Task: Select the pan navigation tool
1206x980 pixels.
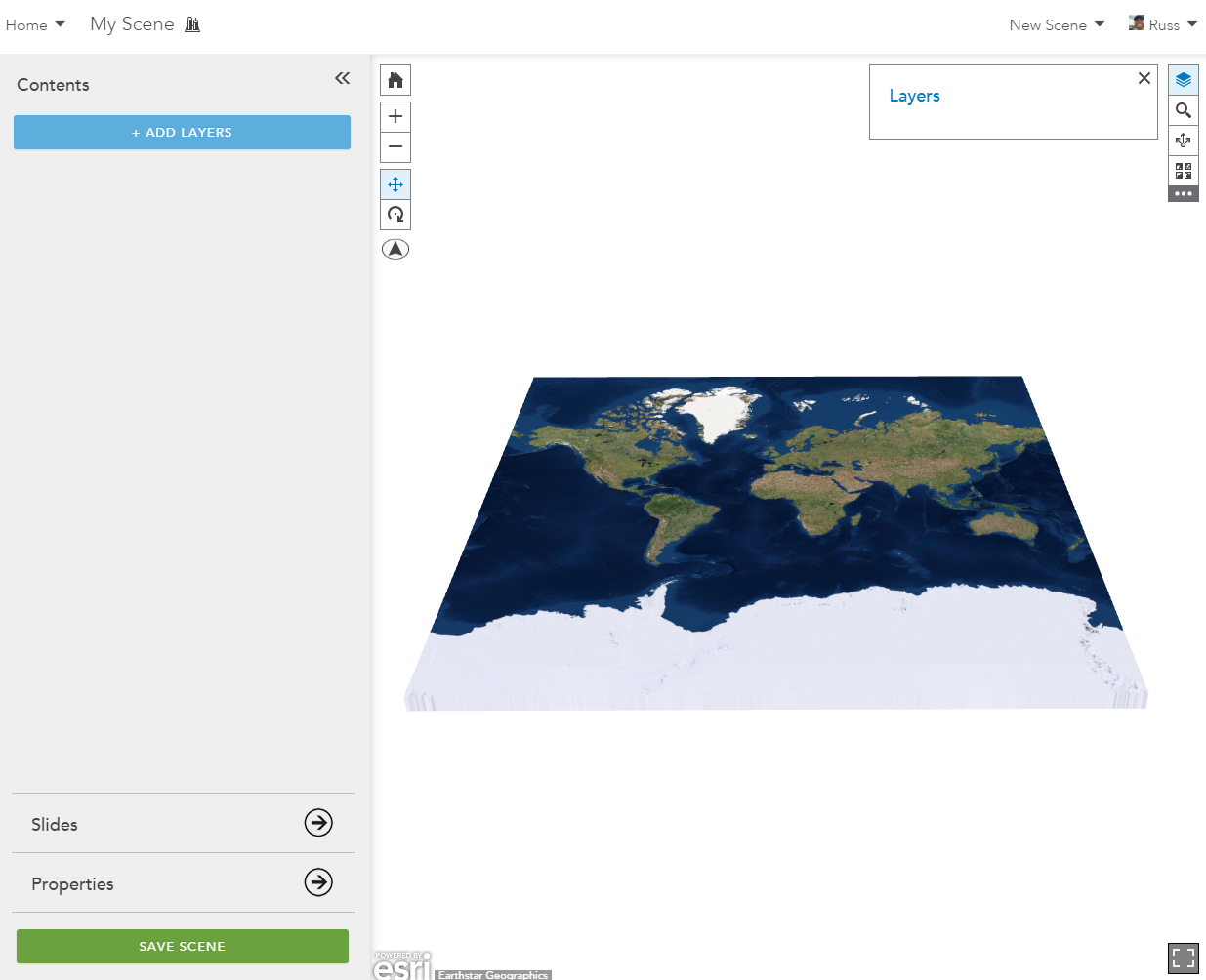Action: 395,184
